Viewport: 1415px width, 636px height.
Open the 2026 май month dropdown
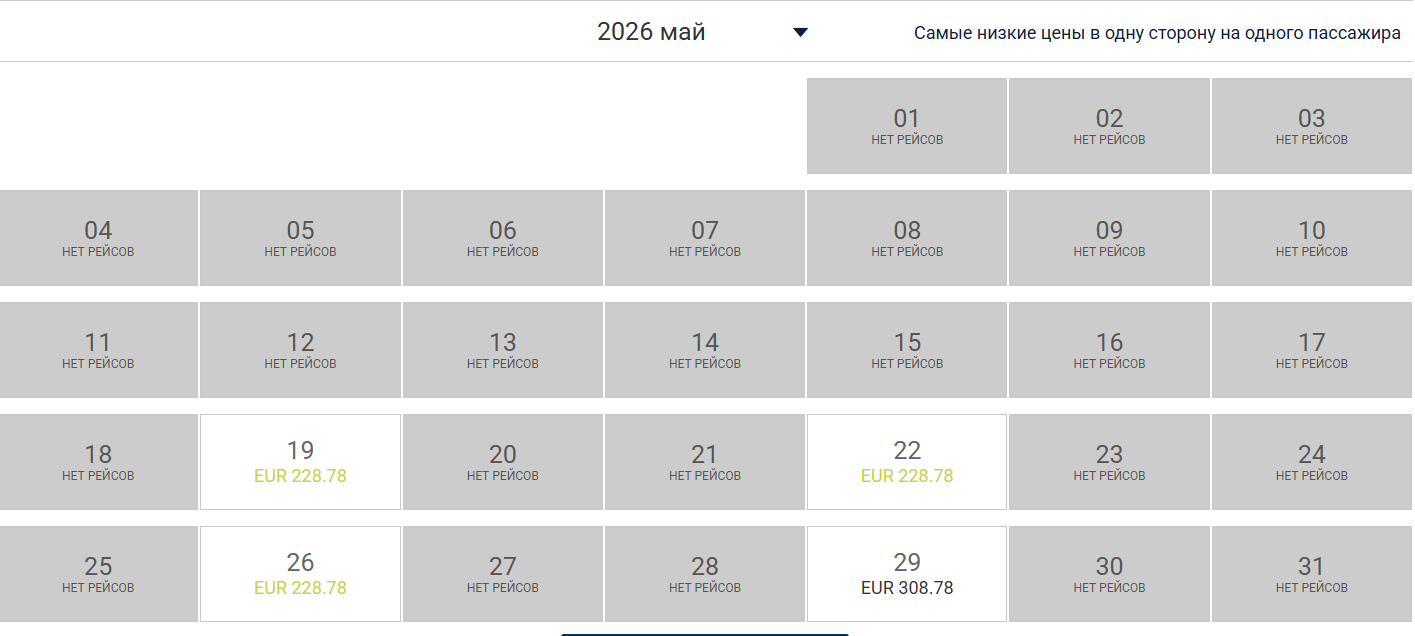(652, 32)
